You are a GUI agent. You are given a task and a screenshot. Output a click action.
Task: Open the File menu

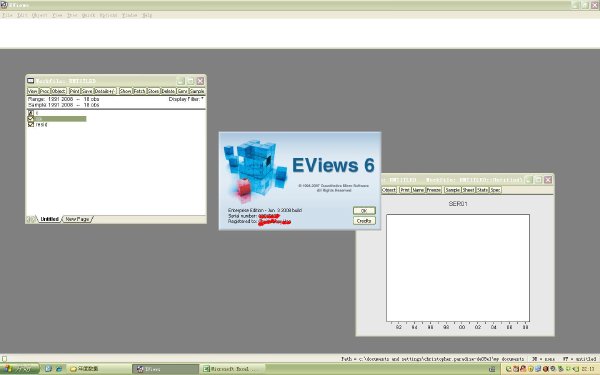pos(7,15)
